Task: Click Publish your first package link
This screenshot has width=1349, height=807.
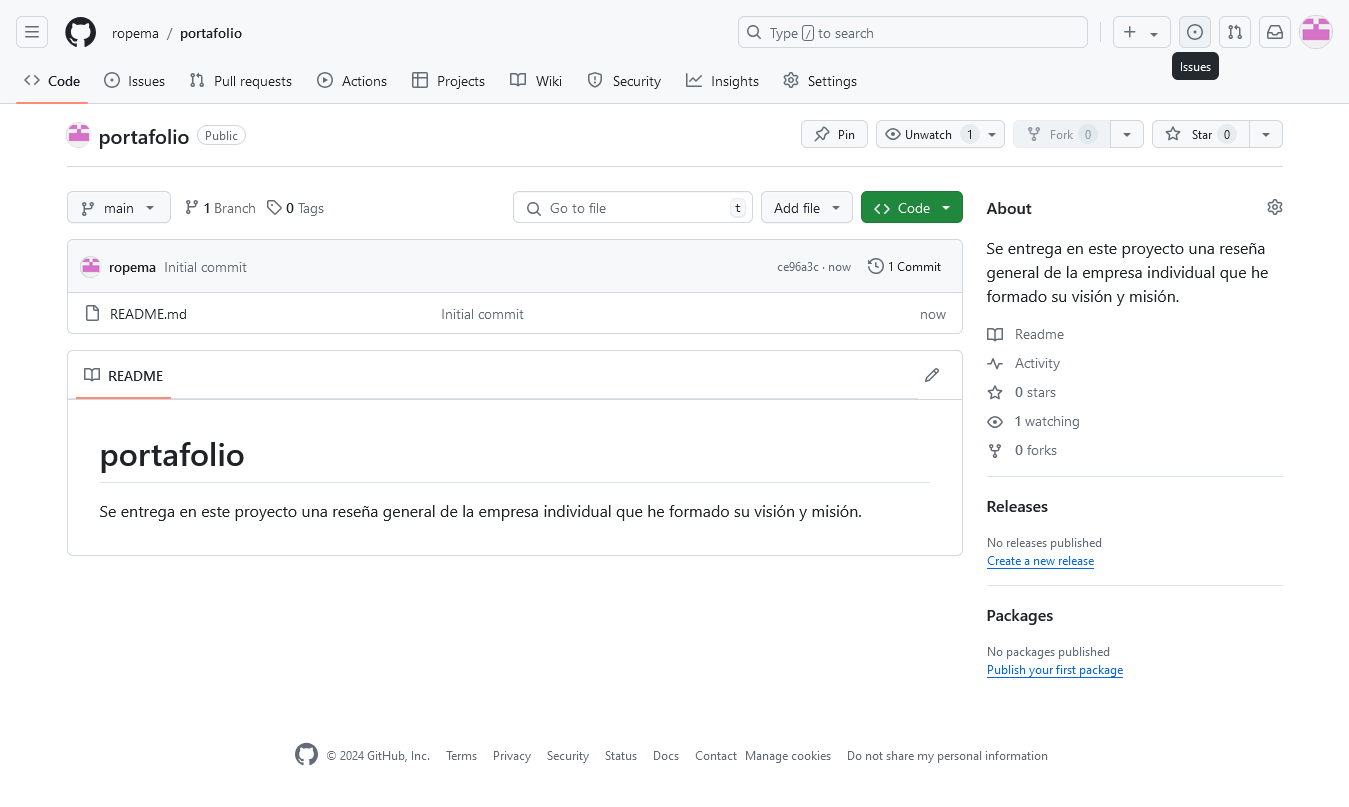Action: click(x=1055, y=670)
